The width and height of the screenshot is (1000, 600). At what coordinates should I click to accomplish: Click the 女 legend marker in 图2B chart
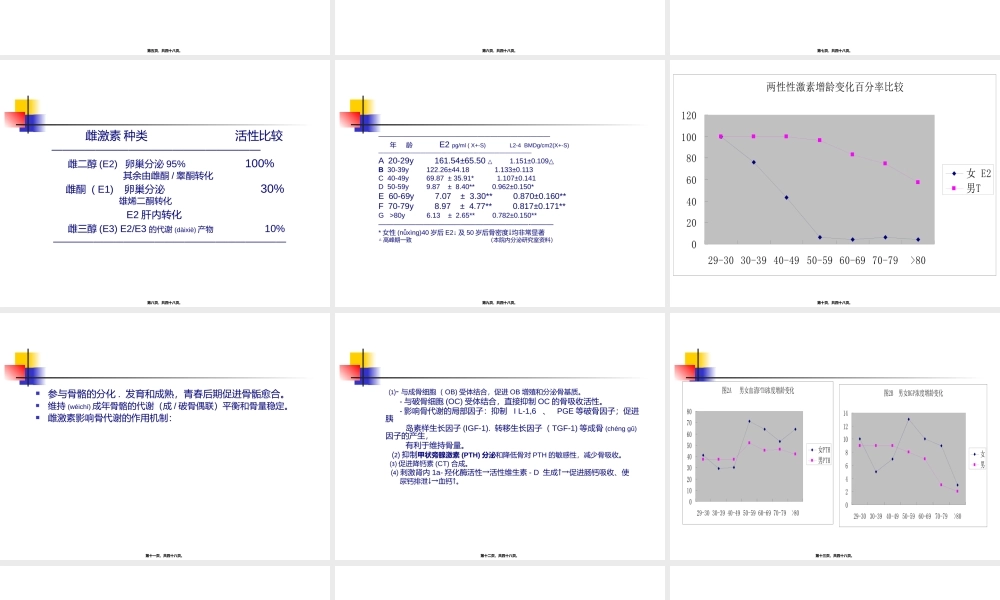[x=975, y=453]
